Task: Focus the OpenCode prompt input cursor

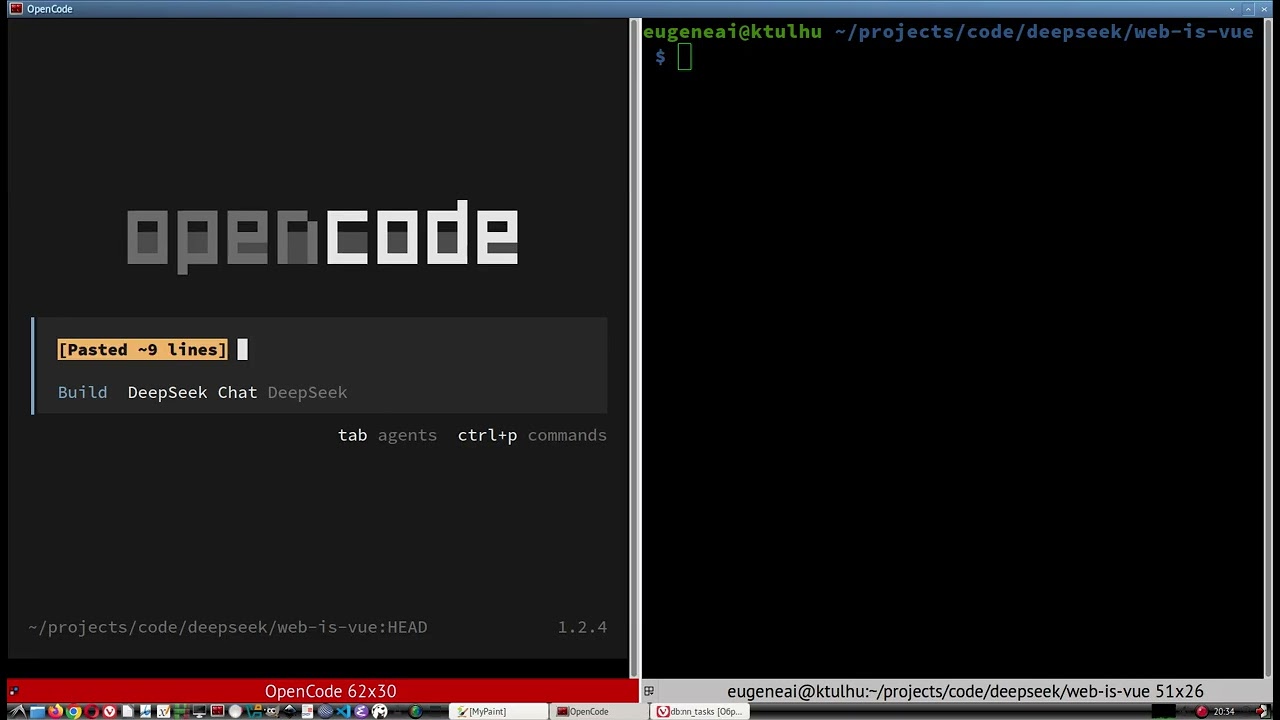Action: pos(242,350)
